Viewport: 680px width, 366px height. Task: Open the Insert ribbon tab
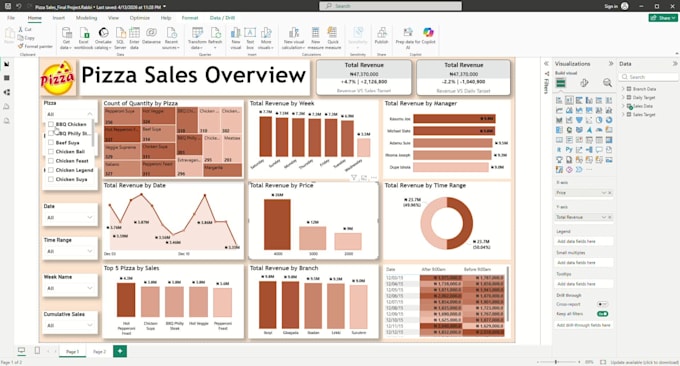click(59, 18)
